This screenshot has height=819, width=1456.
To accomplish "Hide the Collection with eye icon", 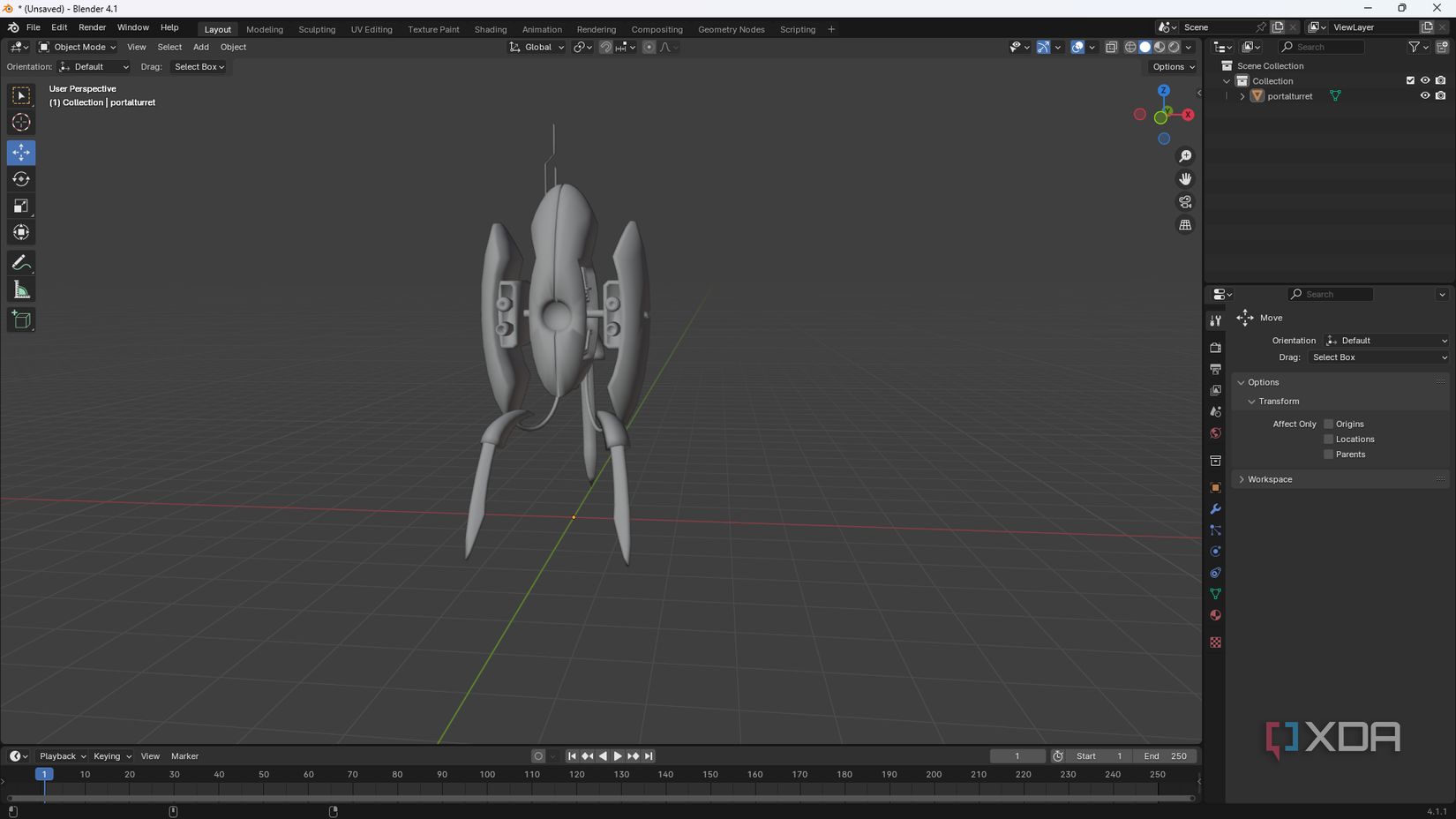I will [x=1425, y=80].
